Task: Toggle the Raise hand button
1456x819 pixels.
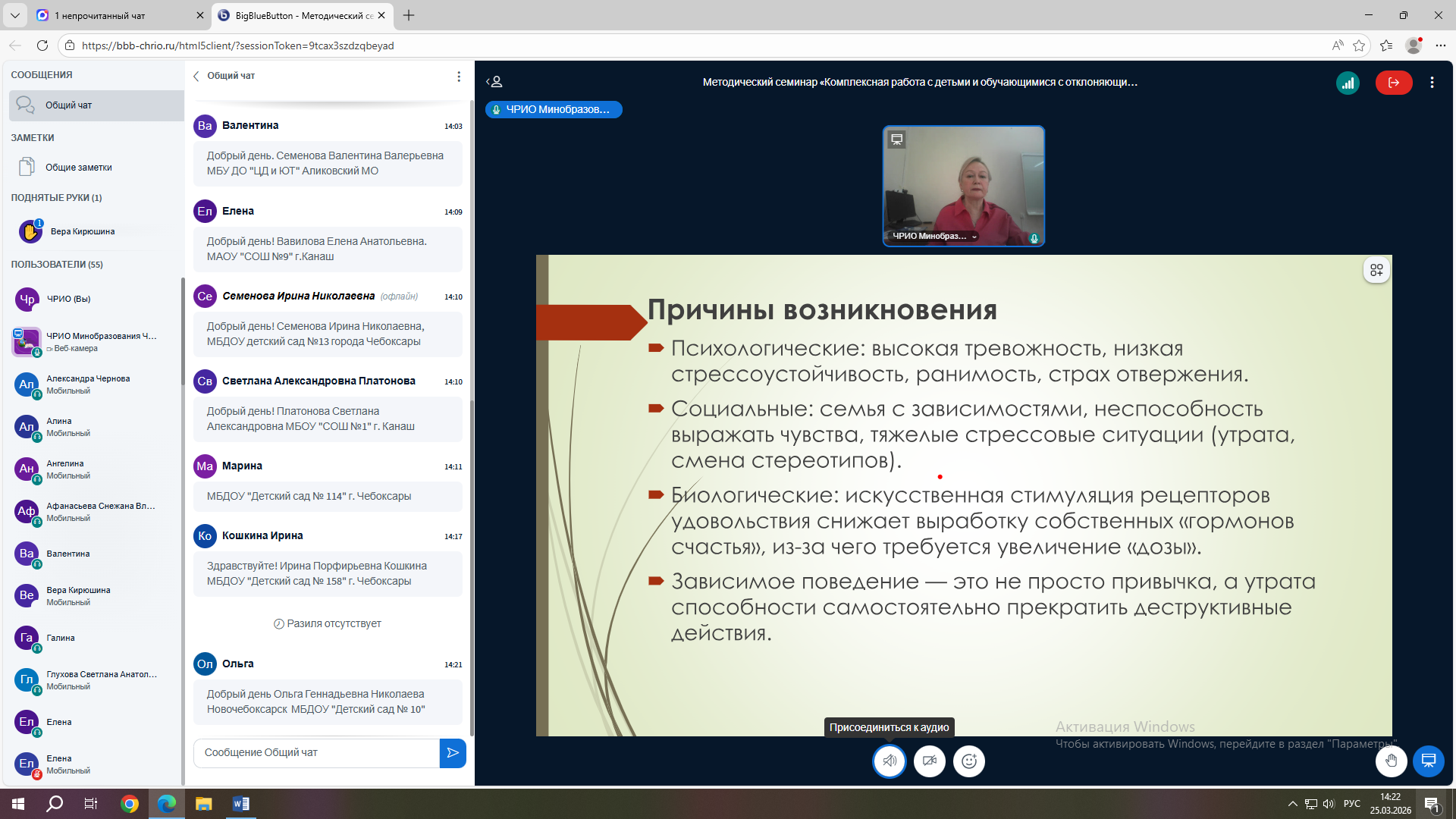Action: [x=1391, y=761]
